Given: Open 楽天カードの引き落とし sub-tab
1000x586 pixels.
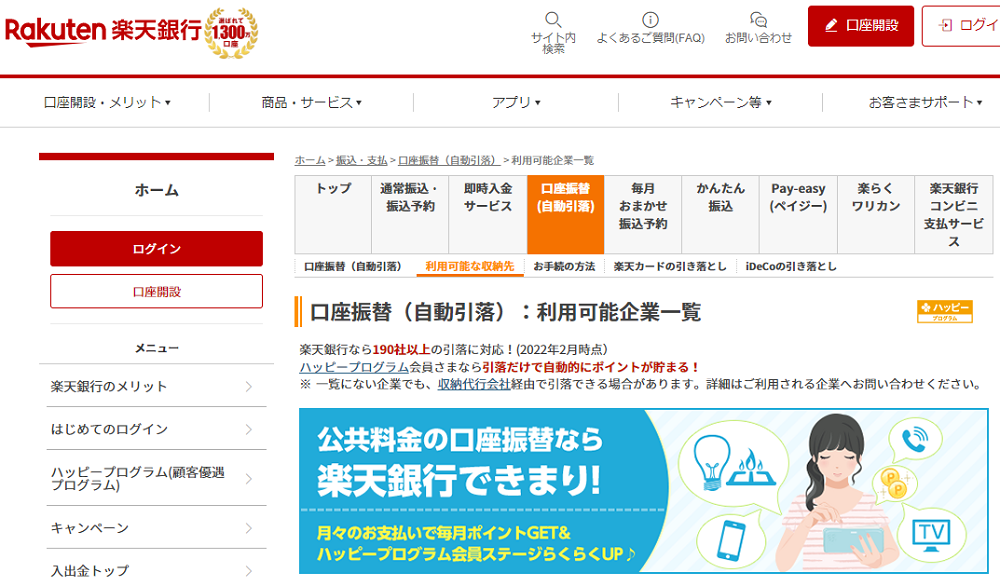Looking at the screenshot, I should 670,267.
